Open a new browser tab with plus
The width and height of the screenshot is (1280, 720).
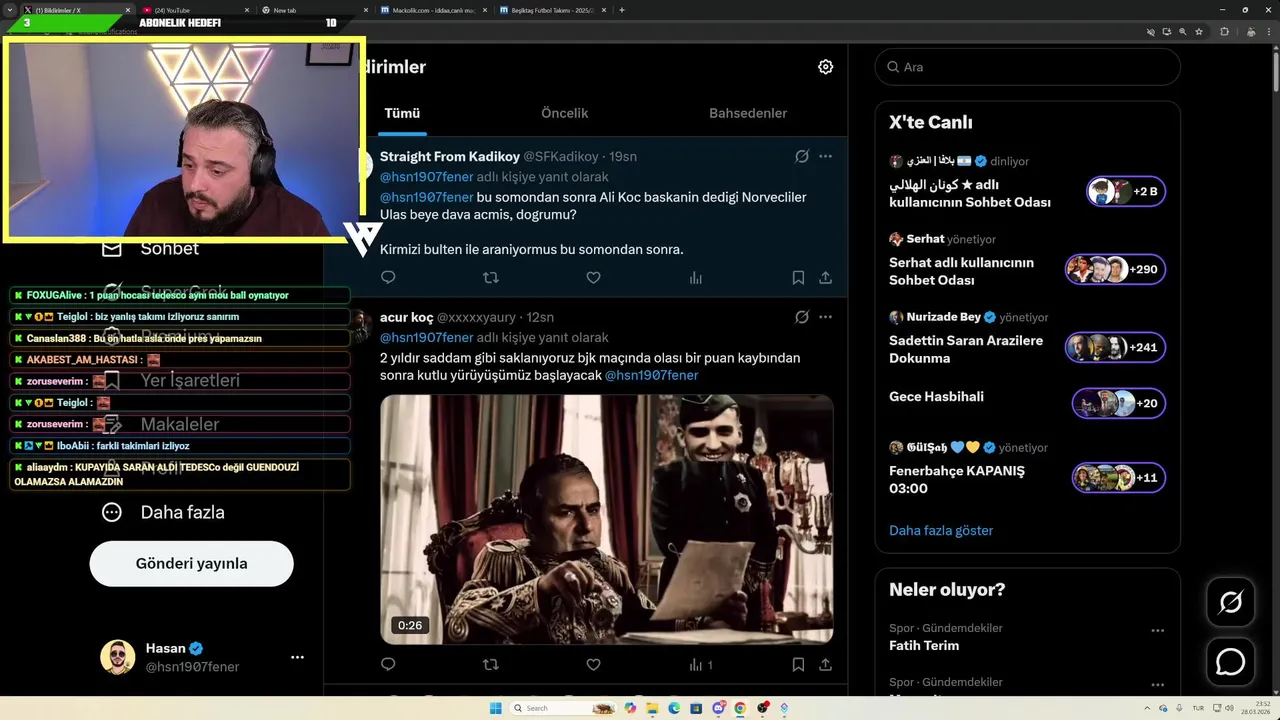click(622, 10)
